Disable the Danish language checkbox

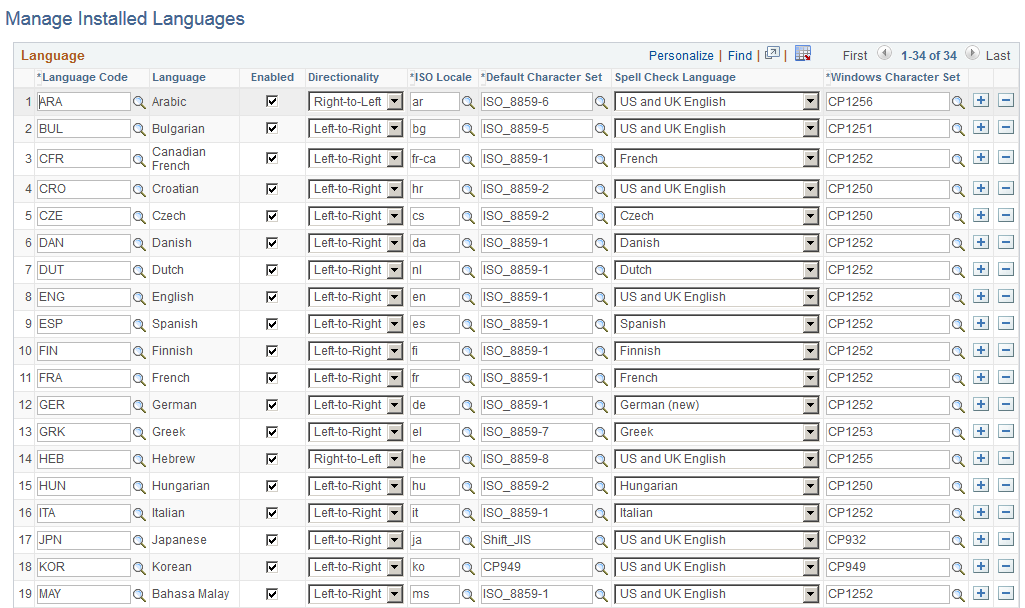pos(272,243)
